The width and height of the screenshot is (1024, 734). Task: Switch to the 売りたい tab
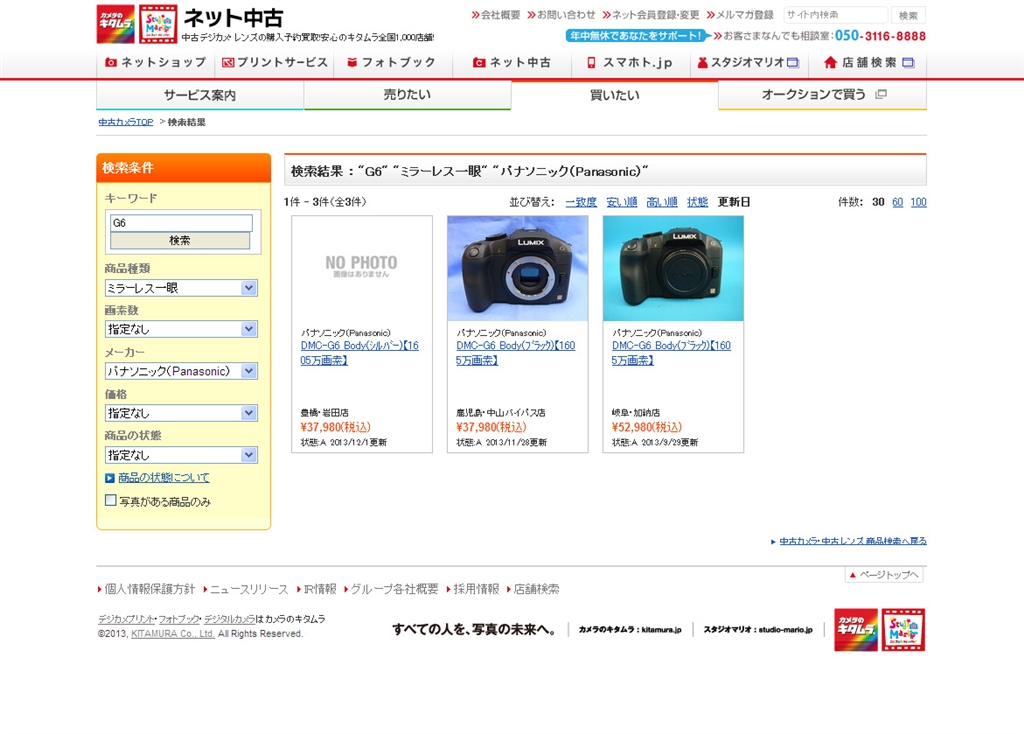pyautogui.click(x=407, y=95)
